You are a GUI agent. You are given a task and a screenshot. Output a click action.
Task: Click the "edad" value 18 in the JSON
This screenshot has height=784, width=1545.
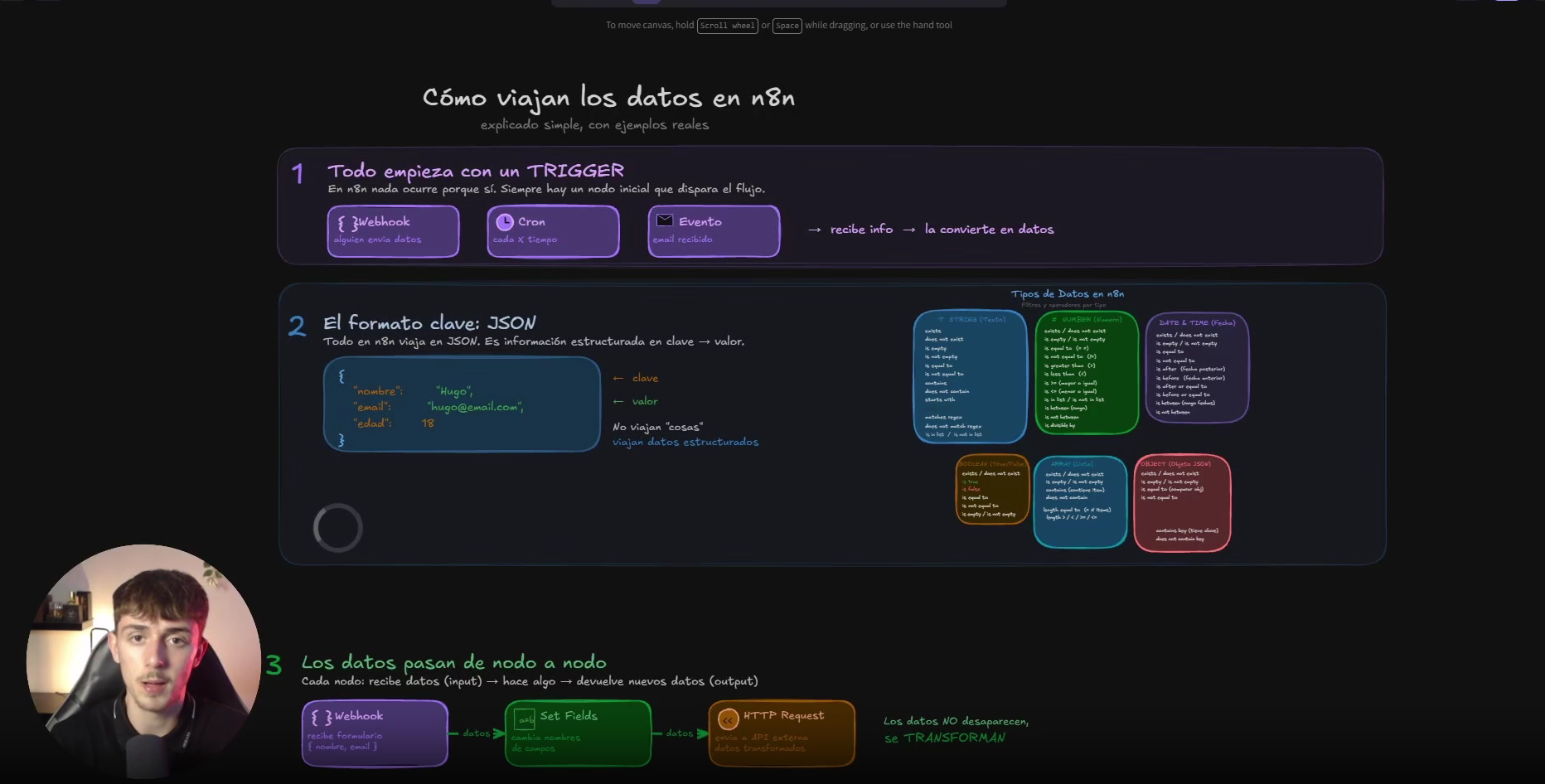click(428, 423)
